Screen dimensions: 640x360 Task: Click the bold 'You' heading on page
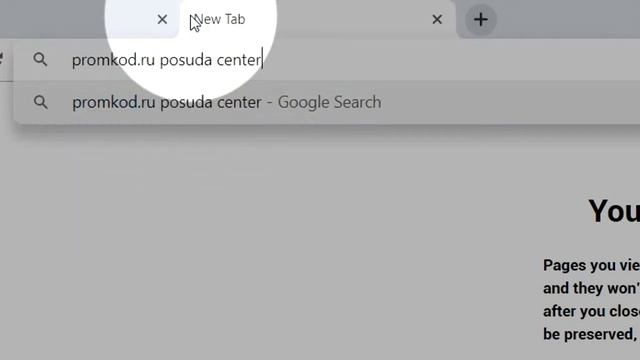click(x=614, y=211)
